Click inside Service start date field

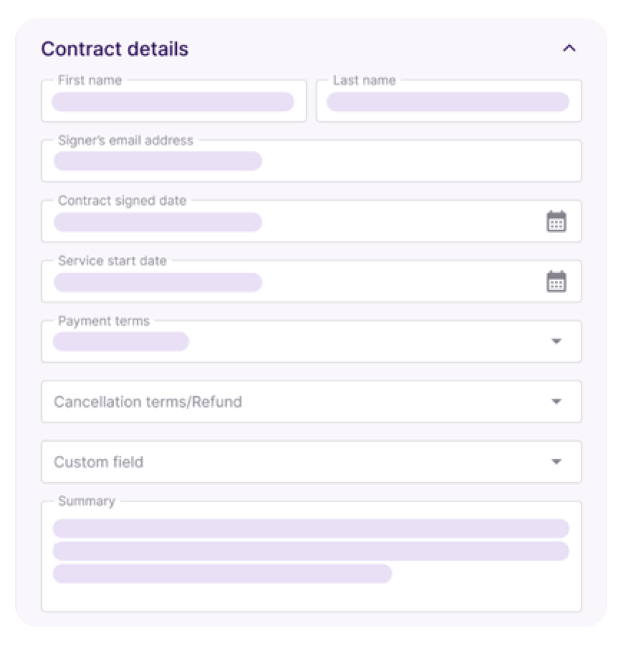coord(311,281)
